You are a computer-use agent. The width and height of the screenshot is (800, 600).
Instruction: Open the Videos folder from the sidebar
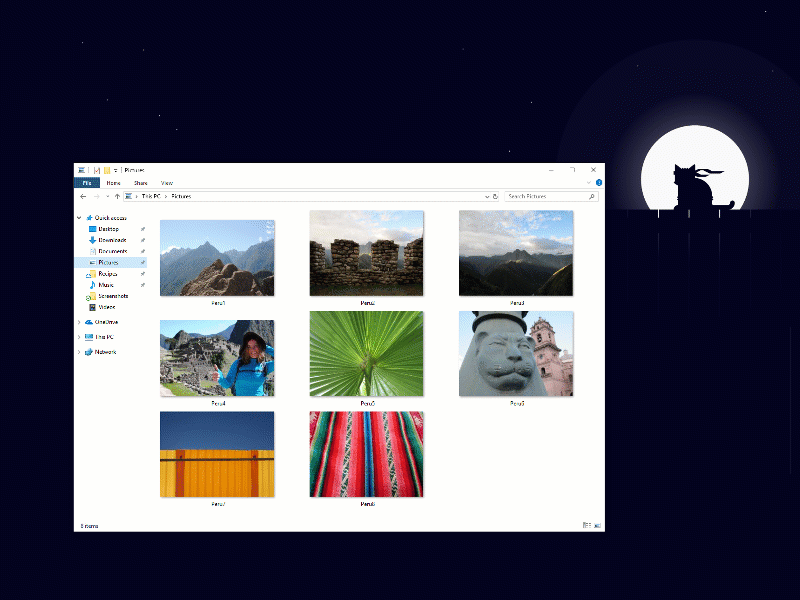pos(106,307)
